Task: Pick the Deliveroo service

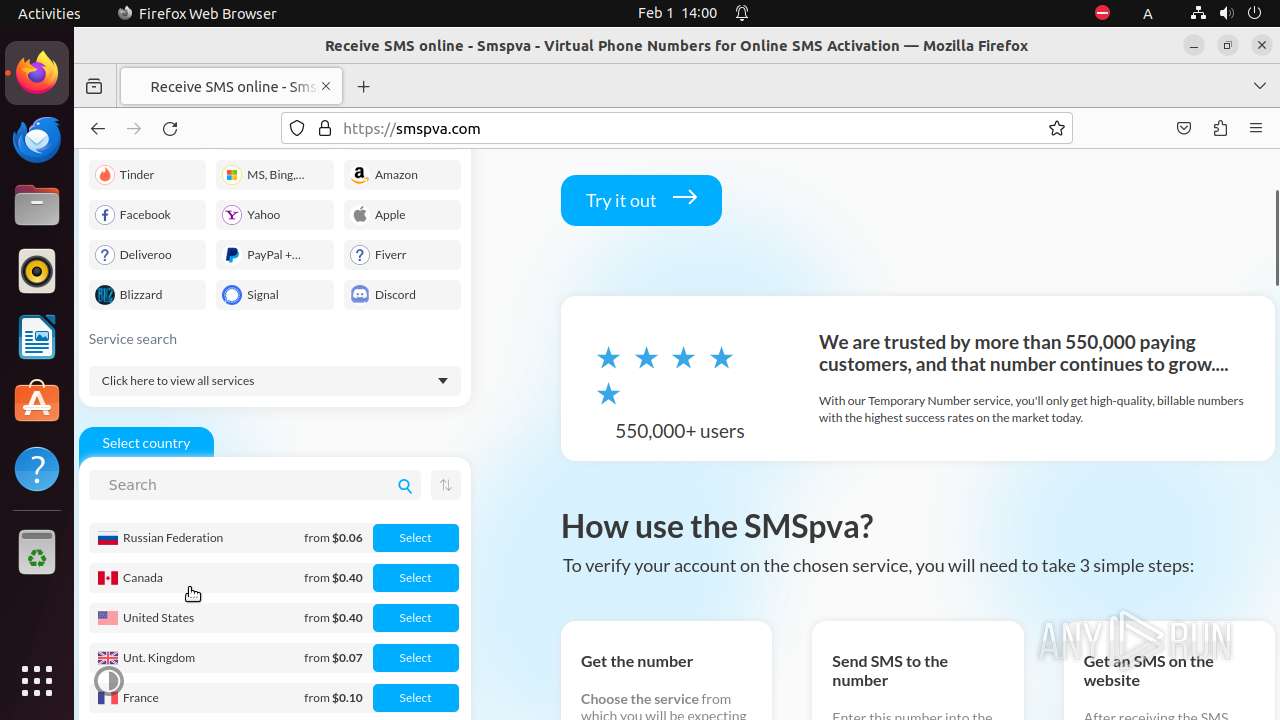Action: pyautogui.click(x=147, y=255)
